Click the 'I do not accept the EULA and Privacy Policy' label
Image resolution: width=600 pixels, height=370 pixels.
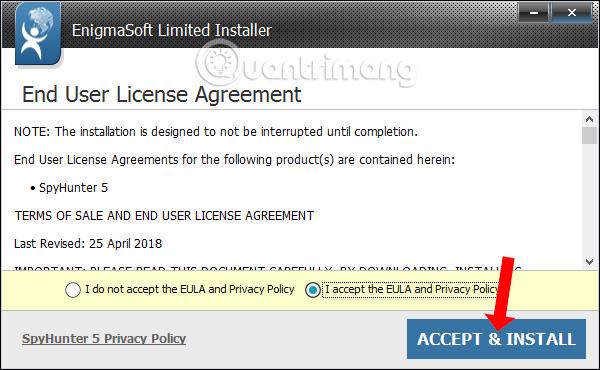[189, 289]
